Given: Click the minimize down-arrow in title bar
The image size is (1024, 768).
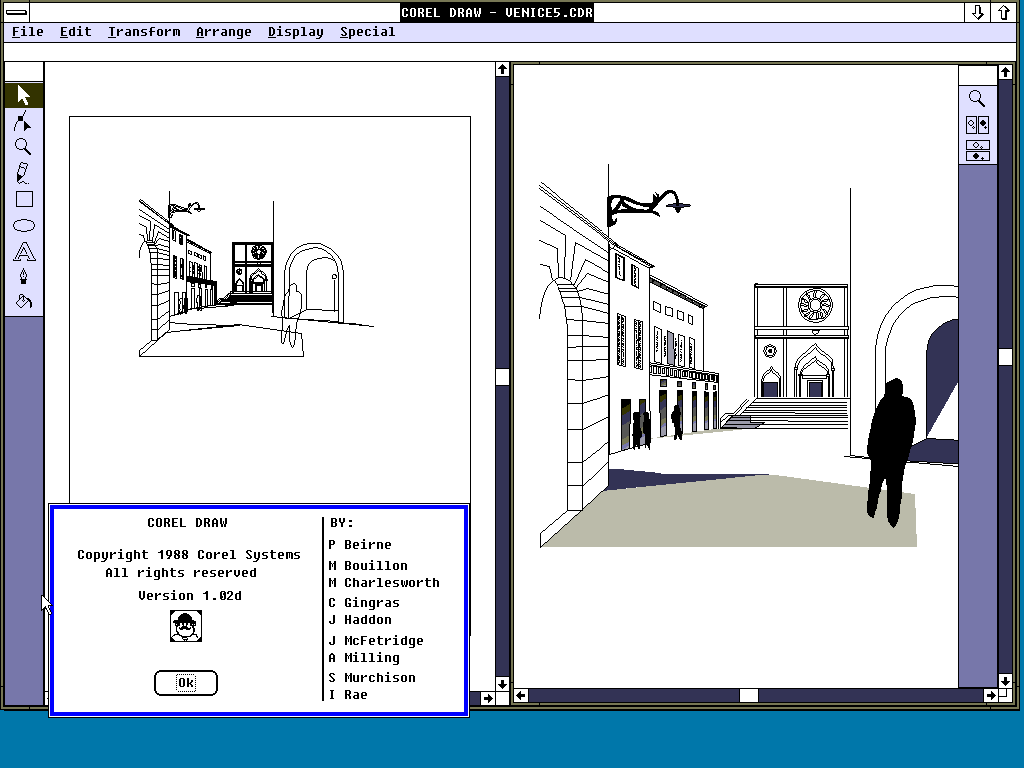Looking at the screenshot, I should [x=978, y=12].
